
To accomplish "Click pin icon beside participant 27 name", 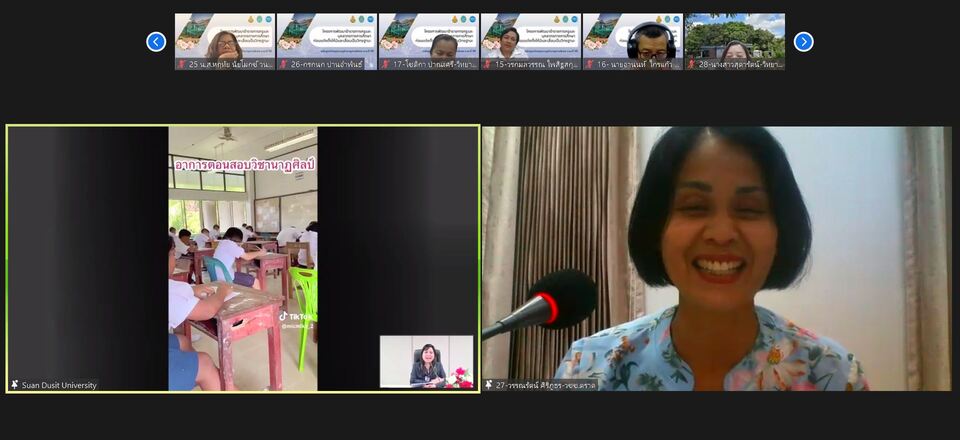I will tap(489, 385).
